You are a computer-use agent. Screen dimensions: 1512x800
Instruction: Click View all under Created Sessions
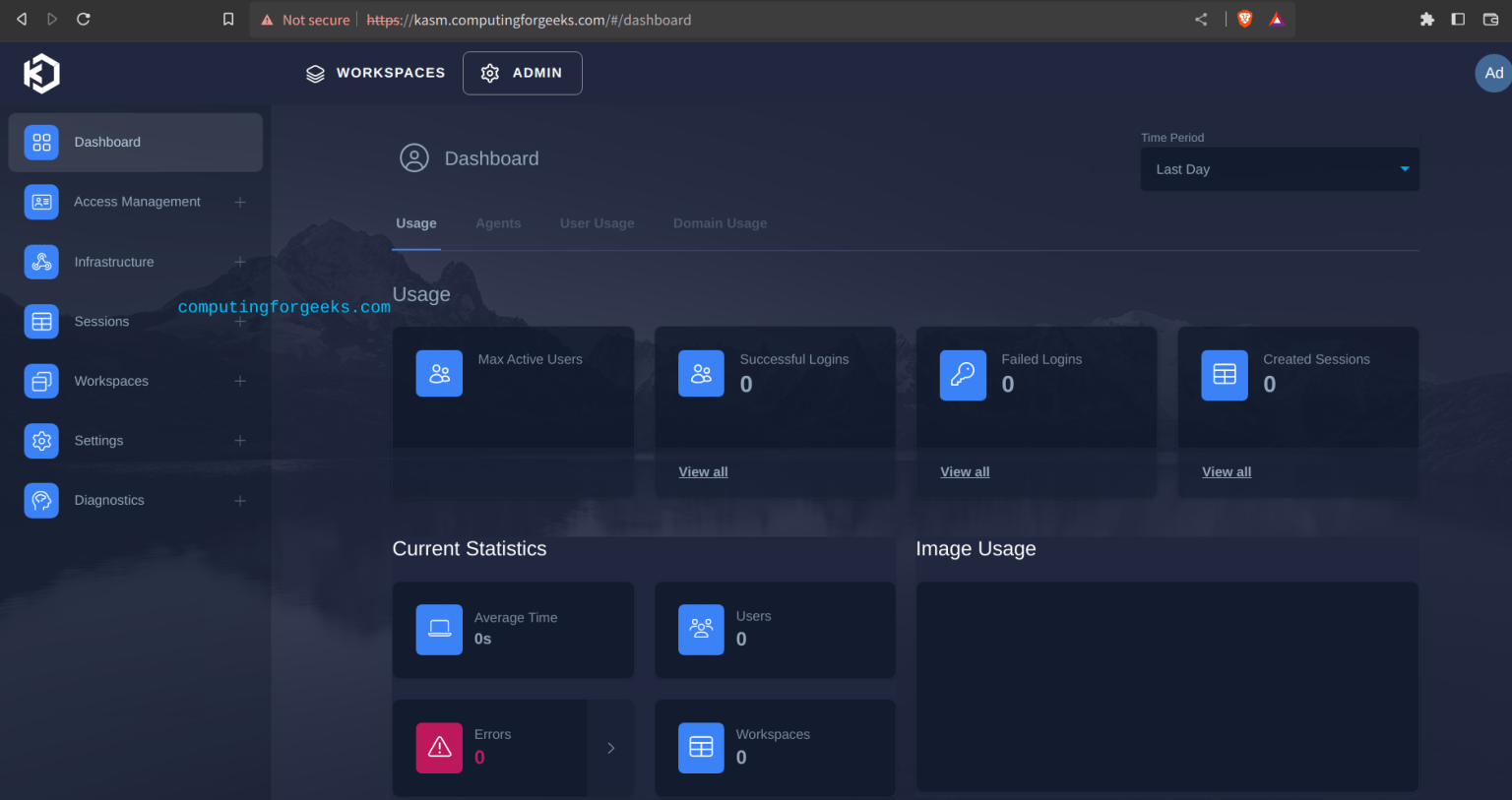[1226, 471]
